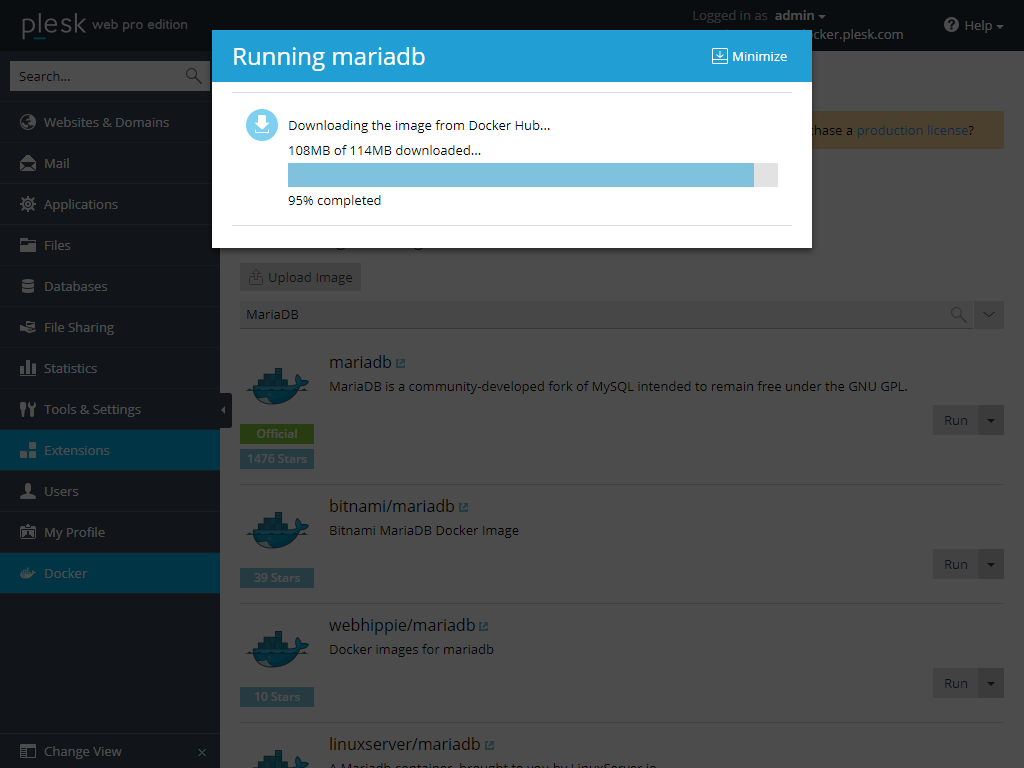
Task: Click the 95% completed text
Action: 334,200
